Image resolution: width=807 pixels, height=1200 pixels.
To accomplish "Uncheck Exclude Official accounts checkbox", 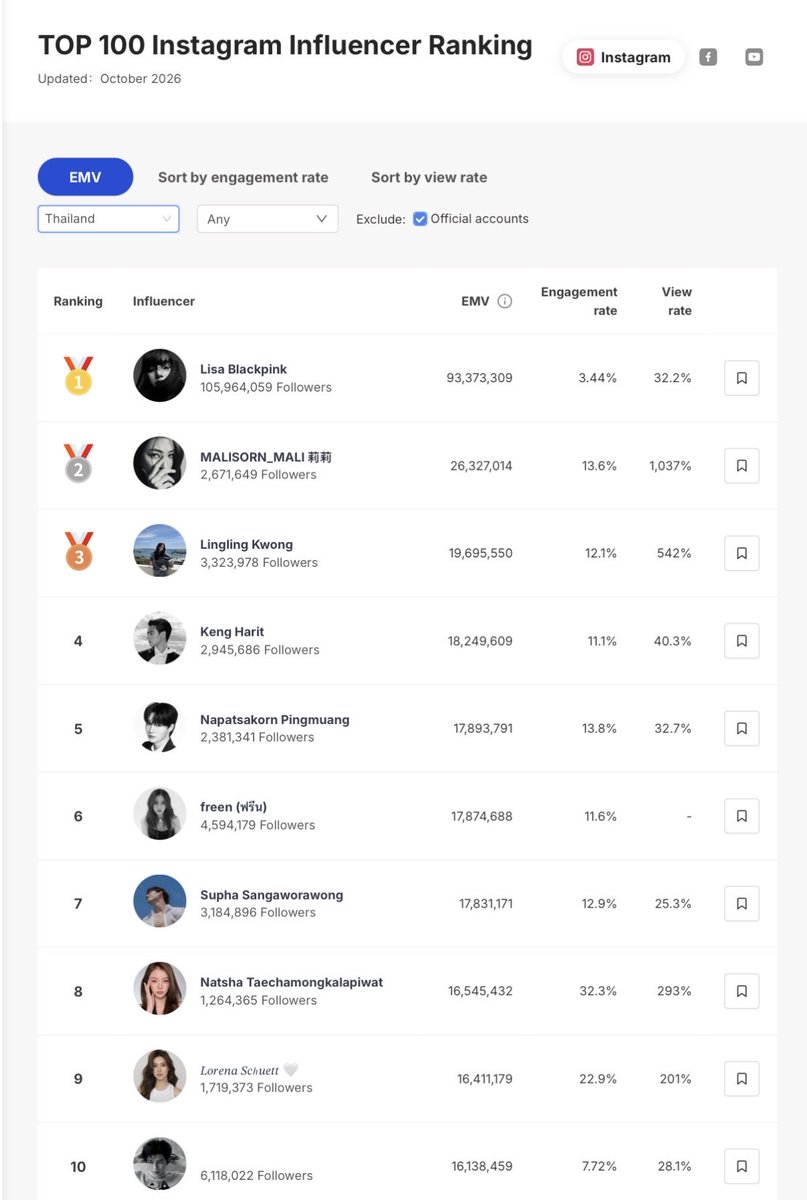I will pyautogui.click(x=420, y=219).
